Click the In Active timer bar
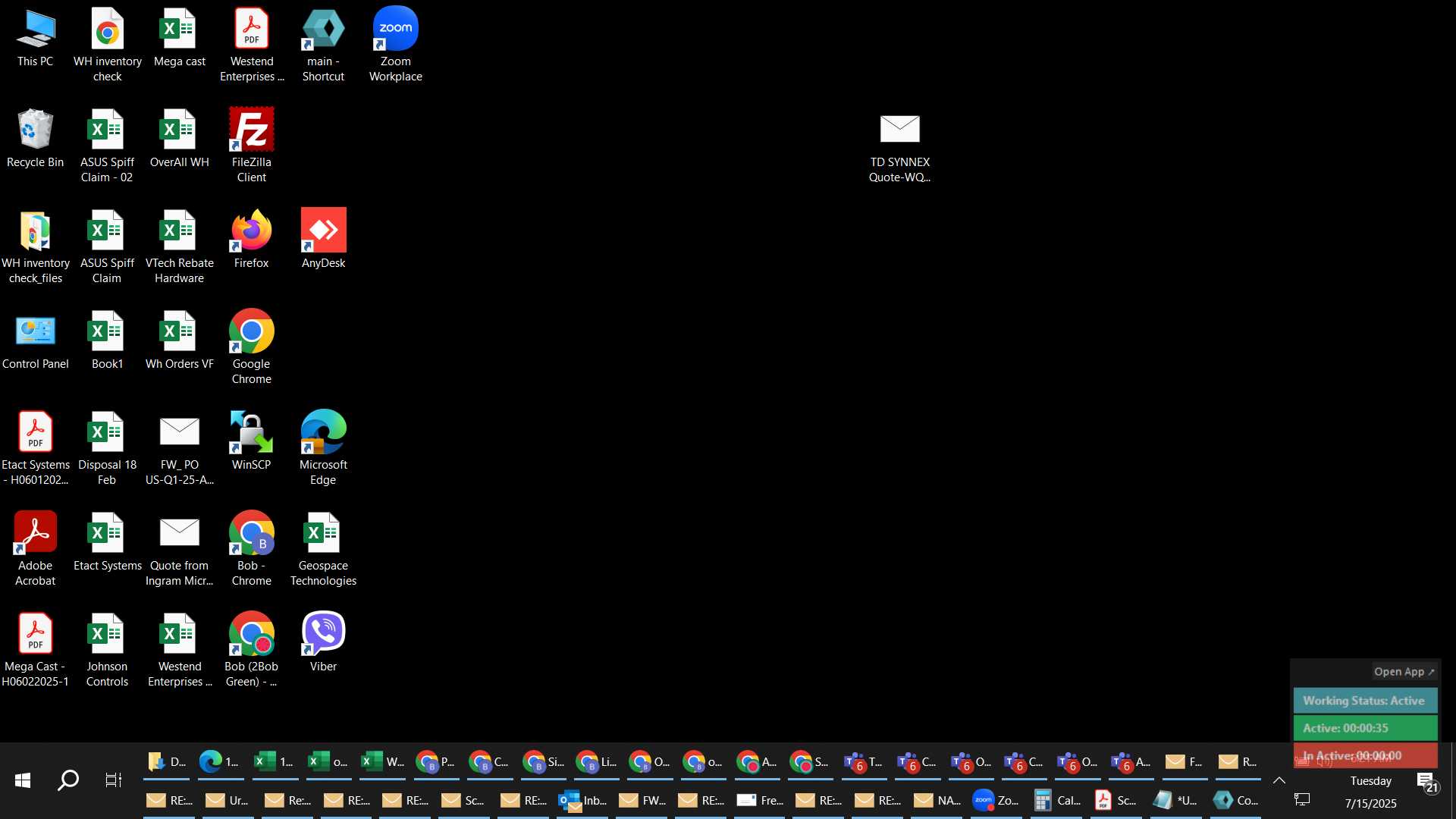This screenshot has width=1456, height=819. (1365, 755)
